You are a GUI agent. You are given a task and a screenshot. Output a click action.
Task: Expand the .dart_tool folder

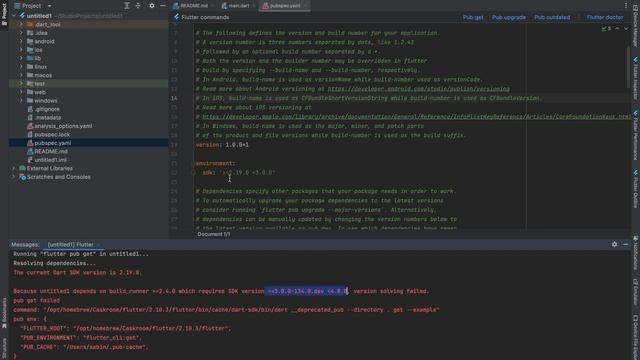21,24
